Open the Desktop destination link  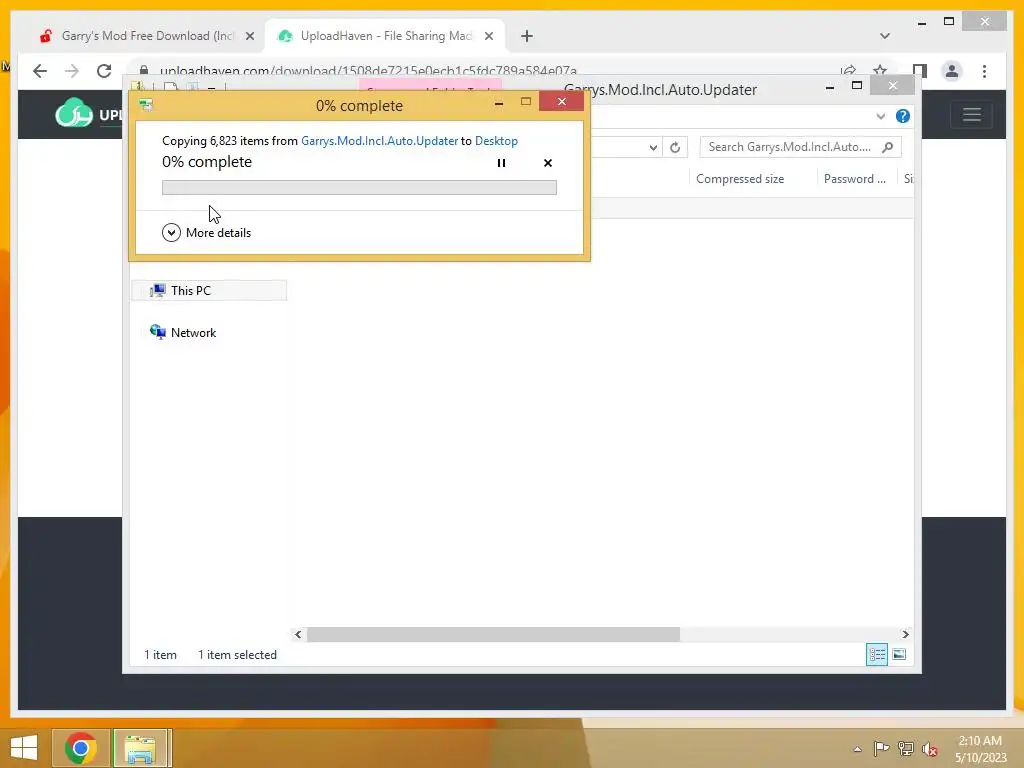[x=496, y=141]
